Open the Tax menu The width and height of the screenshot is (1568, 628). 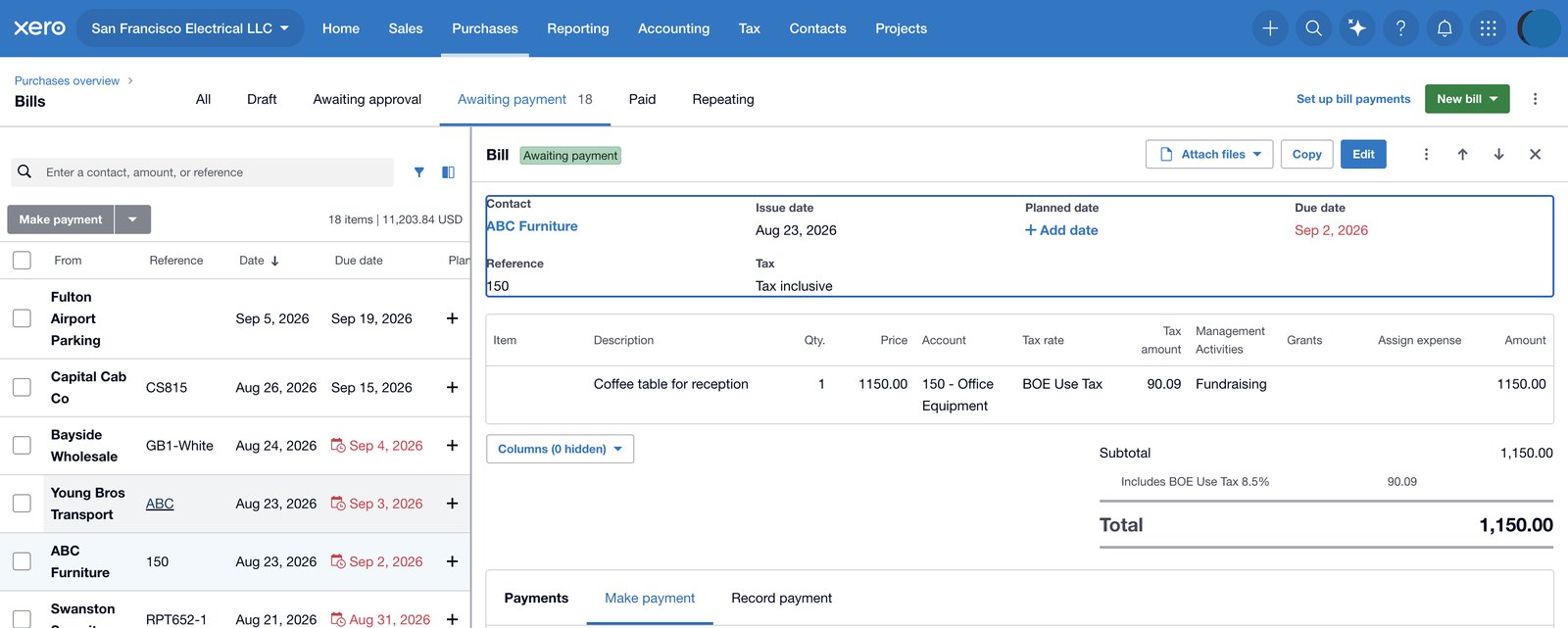tap(750, 28)
